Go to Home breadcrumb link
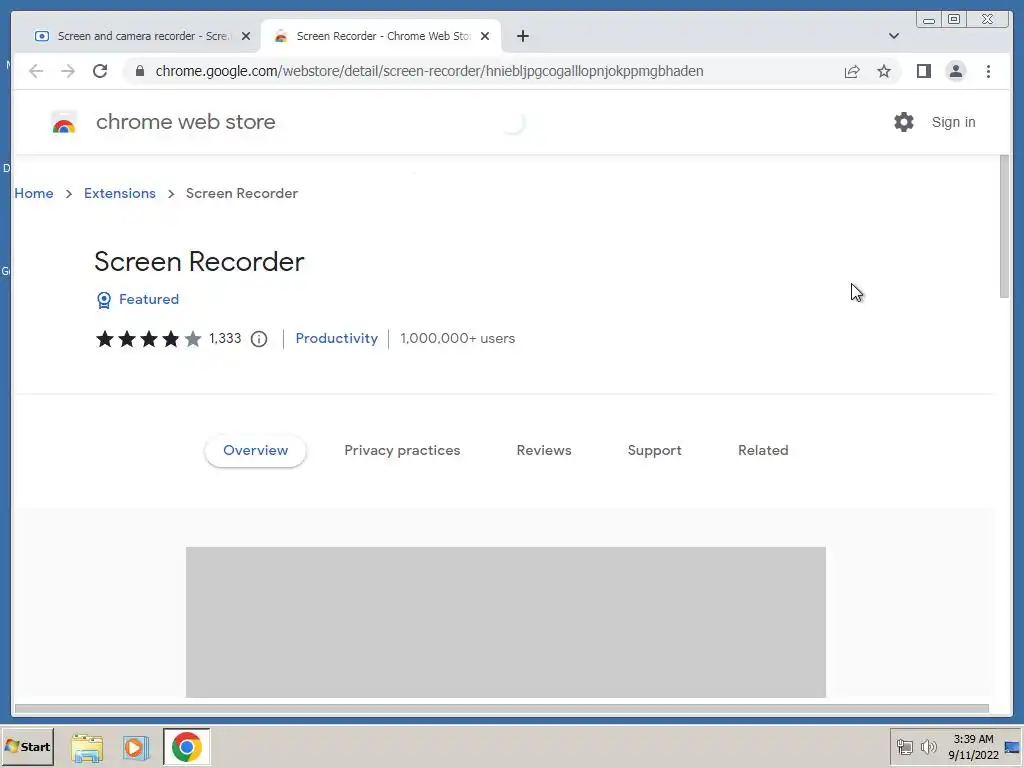Viewport: 1024px width, 768px height. coord(34,193)
